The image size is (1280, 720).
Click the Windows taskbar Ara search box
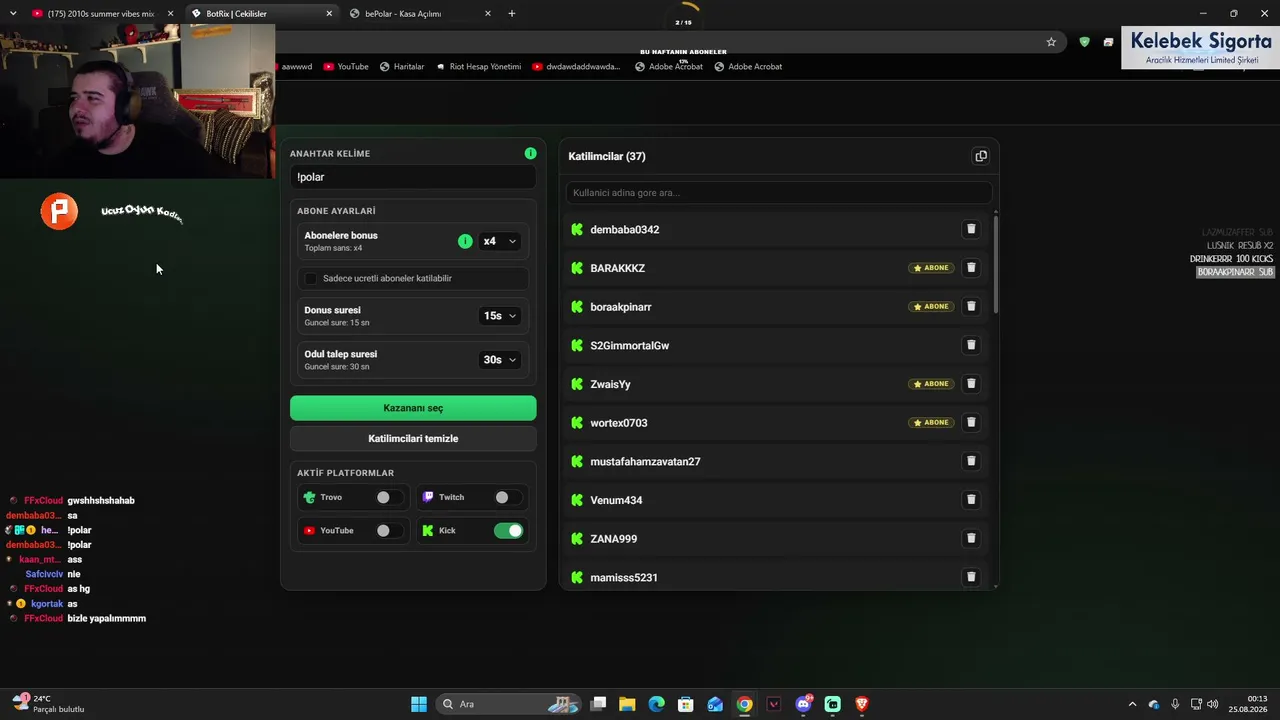click(x=509, y=704)
